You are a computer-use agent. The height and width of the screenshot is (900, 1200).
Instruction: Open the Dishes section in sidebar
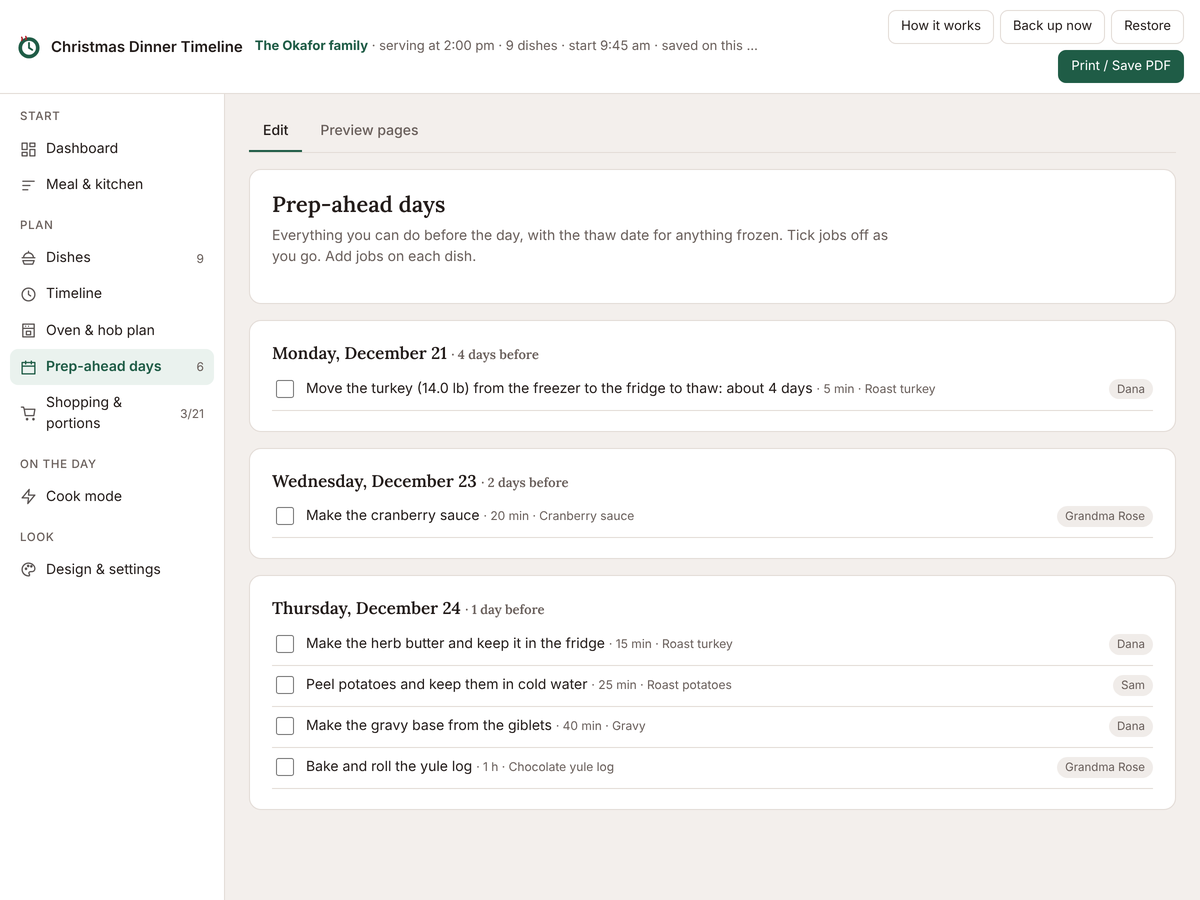coord(112,258)
